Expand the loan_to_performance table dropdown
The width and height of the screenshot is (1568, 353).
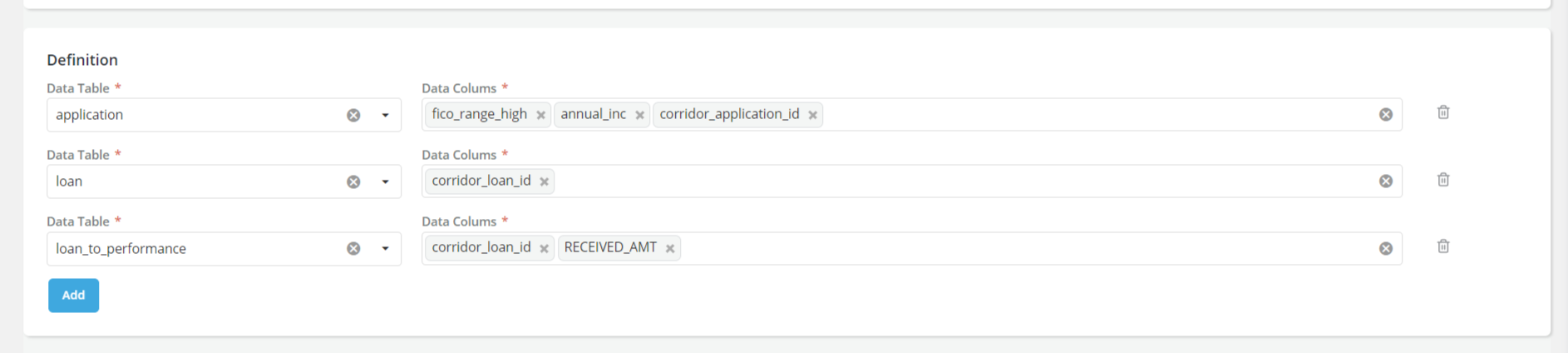385,248
